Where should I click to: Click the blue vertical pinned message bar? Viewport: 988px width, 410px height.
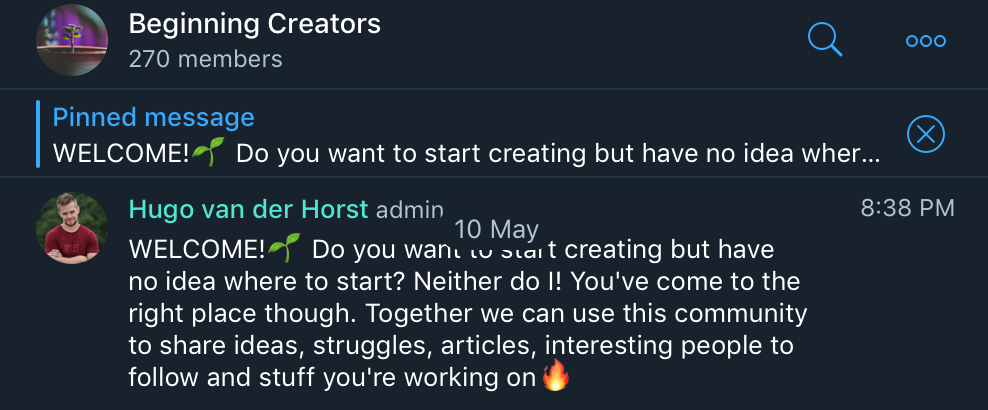(x=38, y=134)
